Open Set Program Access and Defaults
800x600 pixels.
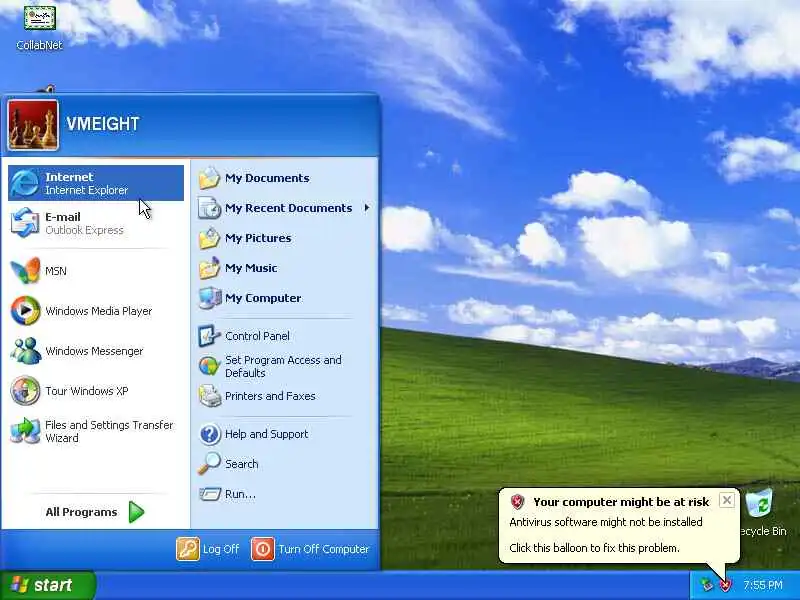[x=285, y=366]
